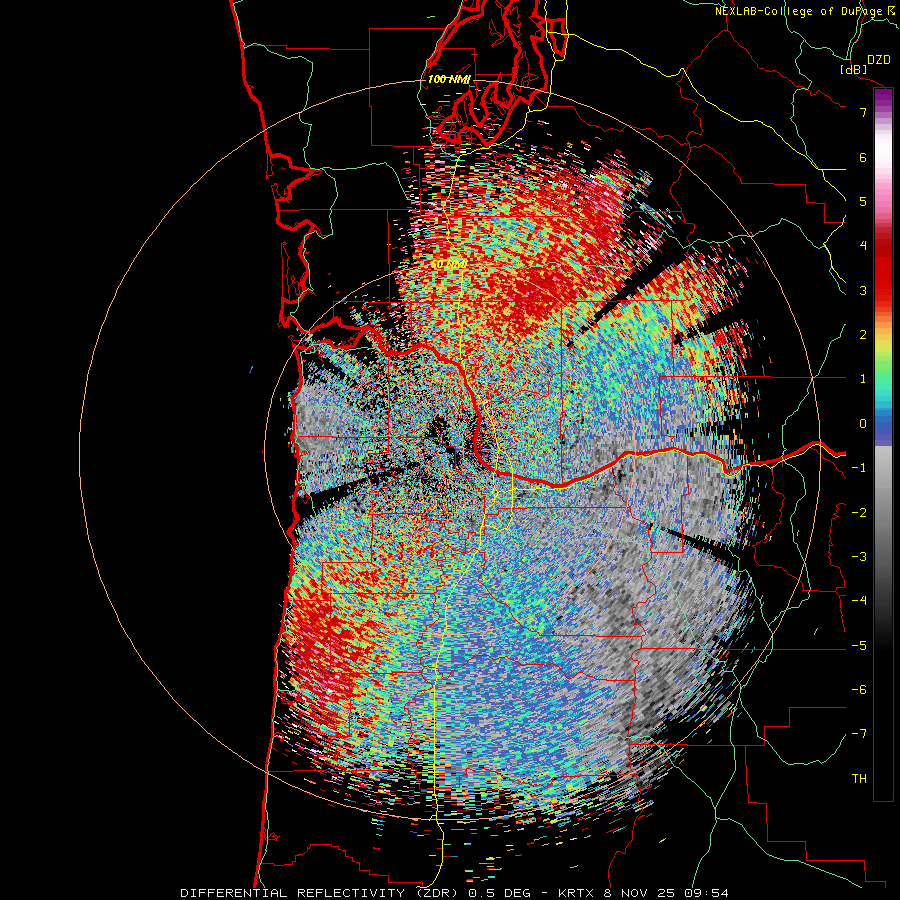Click the -3 dB scale tick label
The image size is (900, 900).
(859, 557)
